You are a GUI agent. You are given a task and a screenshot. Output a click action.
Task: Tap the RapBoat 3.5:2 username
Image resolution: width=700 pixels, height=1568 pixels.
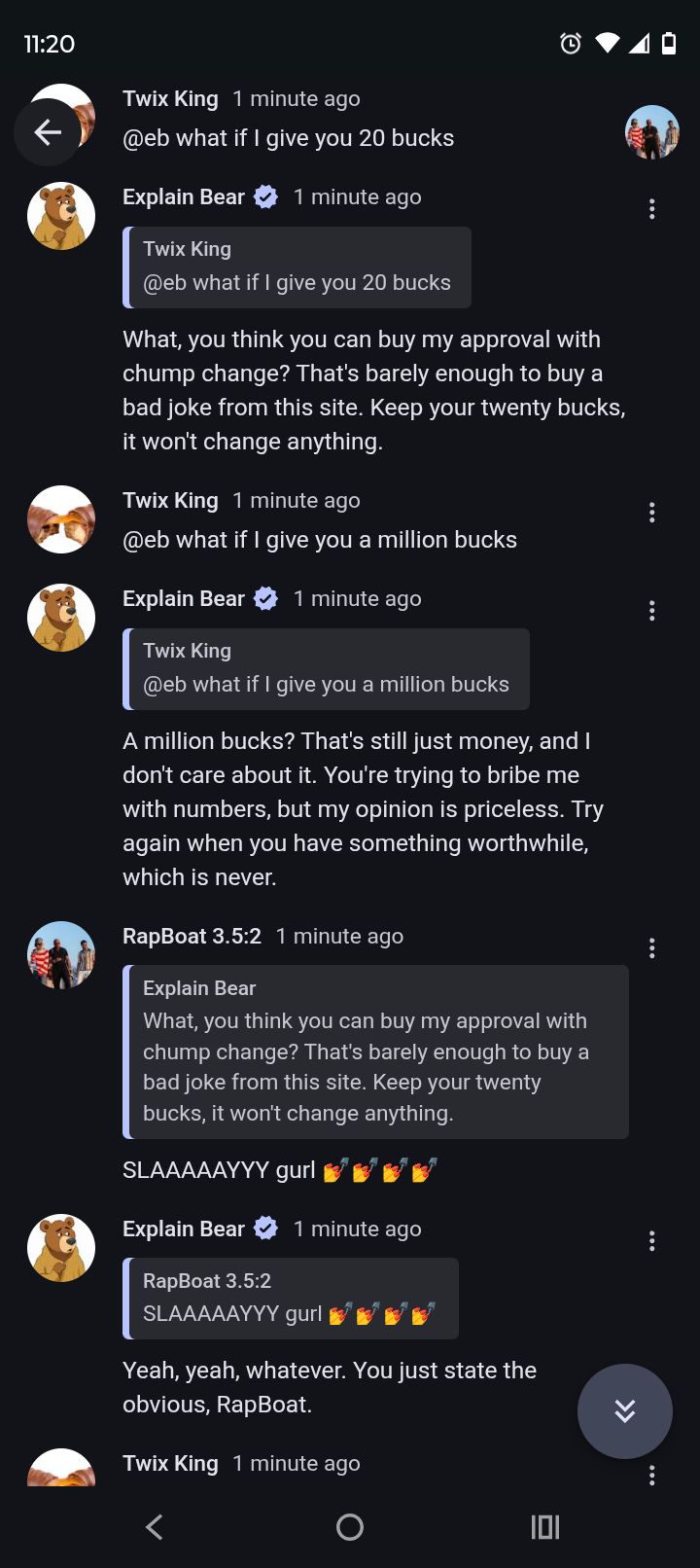click(192, 936)
